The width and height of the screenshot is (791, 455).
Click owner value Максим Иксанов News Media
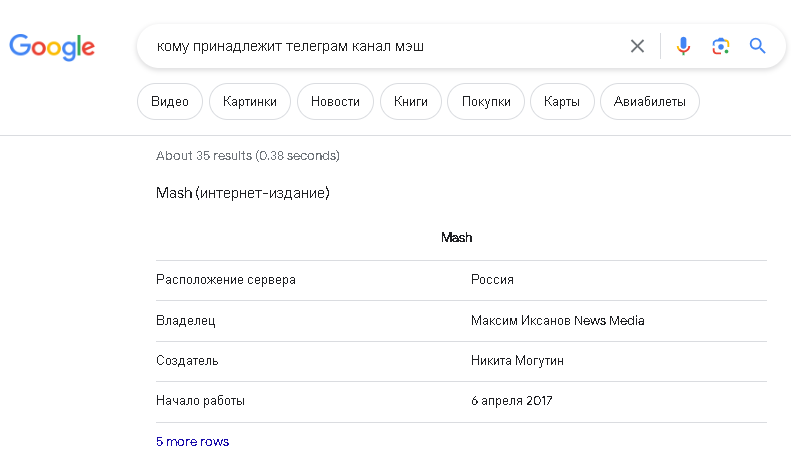click(x=557, y=320)
